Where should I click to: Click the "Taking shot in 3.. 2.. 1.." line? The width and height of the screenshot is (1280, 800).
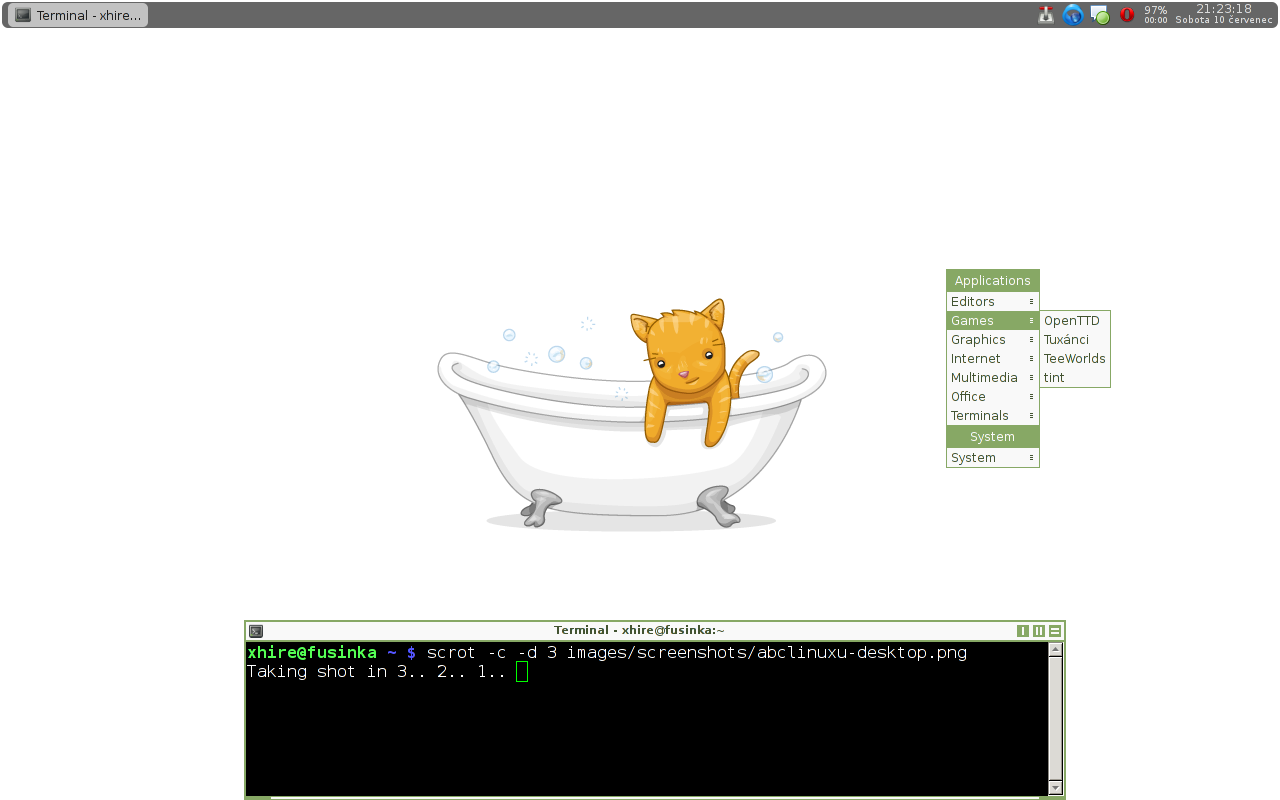pyautogui.click(x=376, y=672)
